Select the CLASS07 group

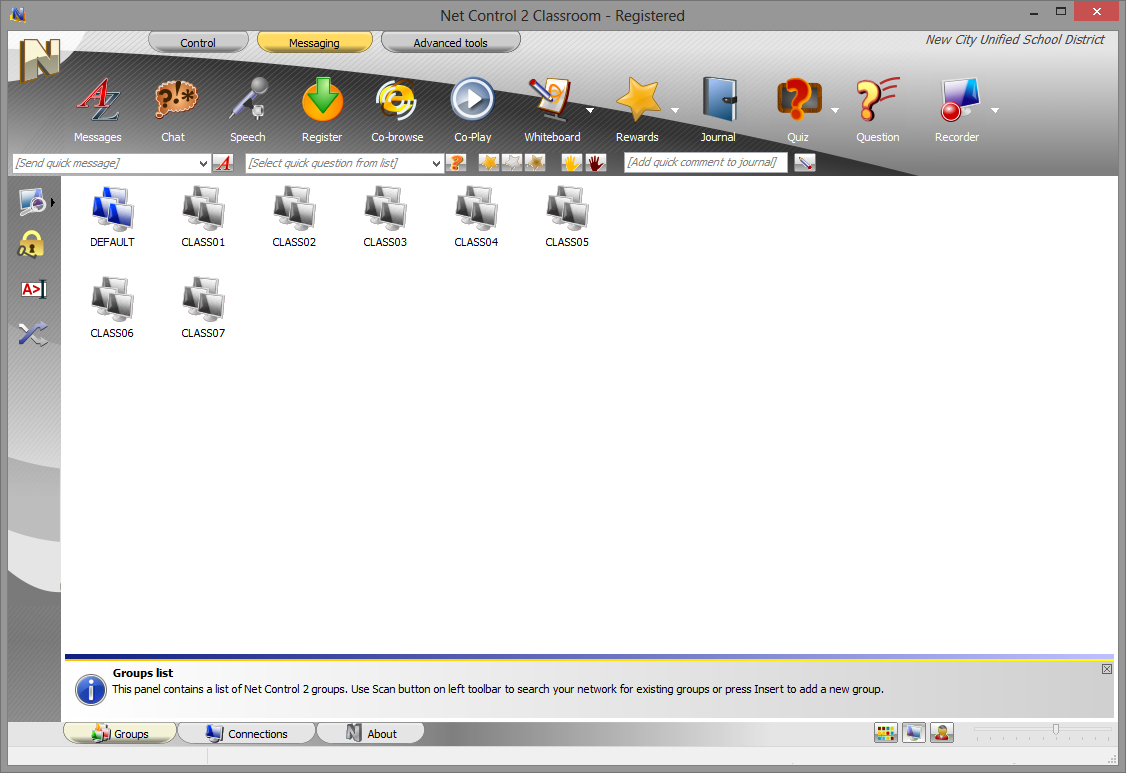click(203, 307)
